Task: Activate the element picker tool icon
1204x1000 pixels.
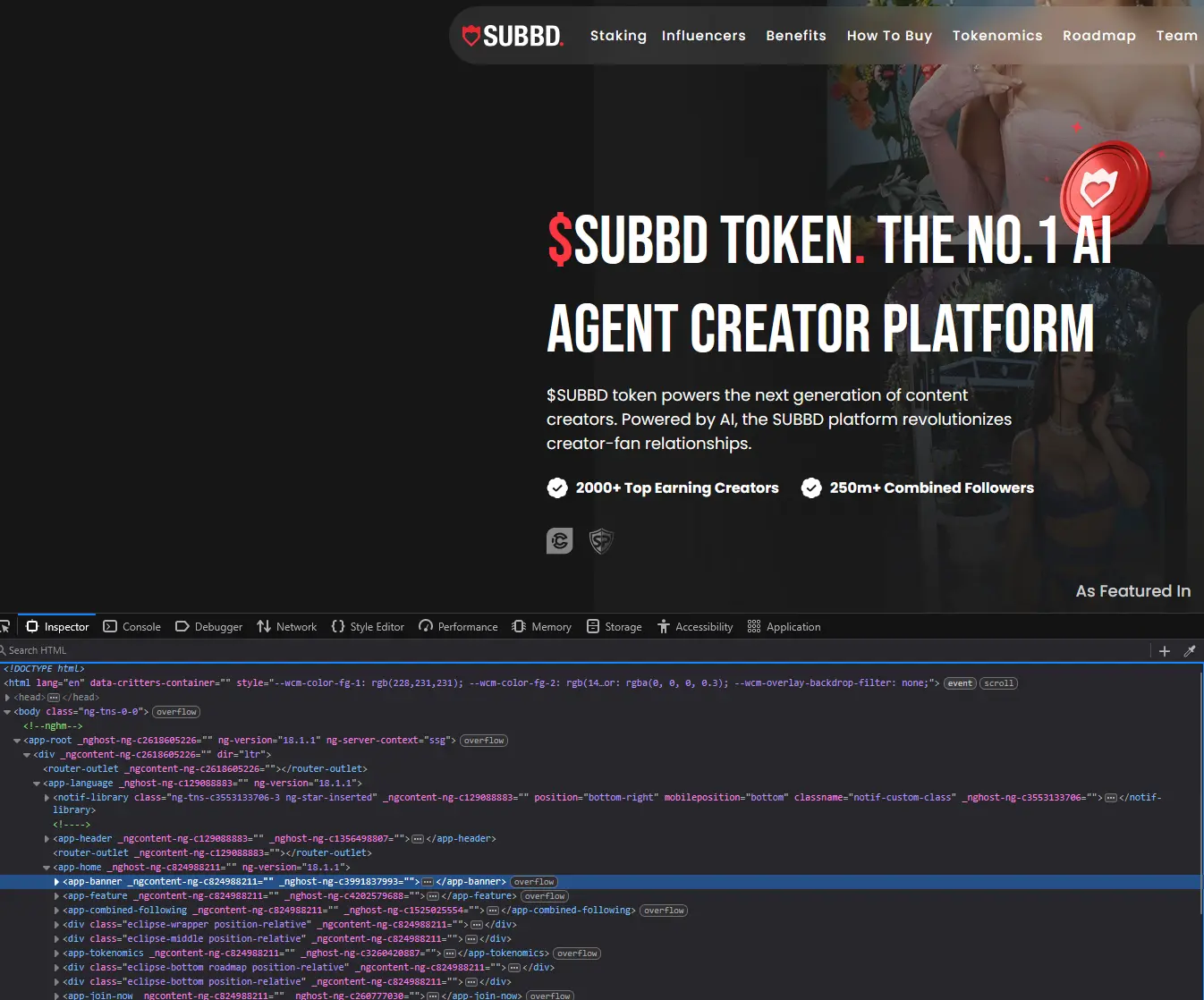Action: tap(4, 626)
